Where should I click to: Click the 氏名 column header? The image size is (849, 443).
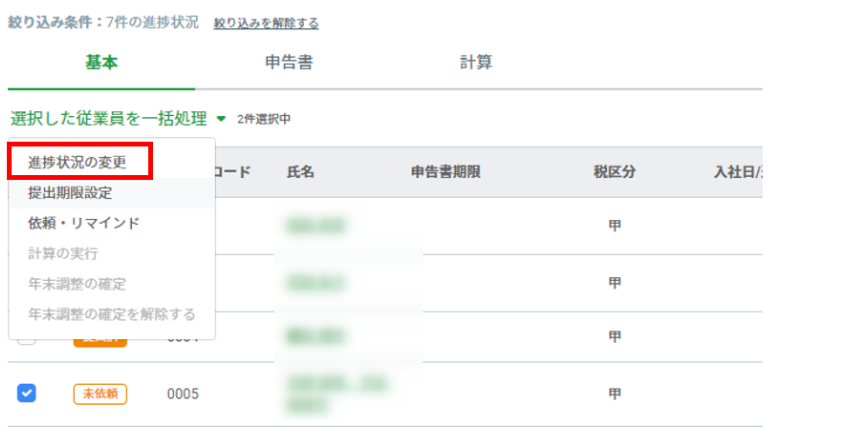click(301, 171)
